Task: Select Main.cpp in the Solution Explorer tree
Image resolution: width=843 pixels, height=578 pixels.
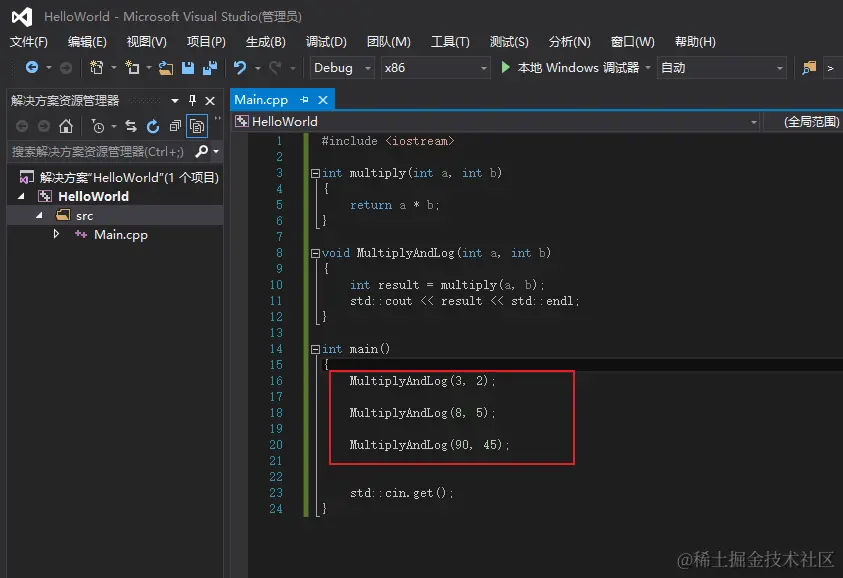Action: (x=120, y=234)
